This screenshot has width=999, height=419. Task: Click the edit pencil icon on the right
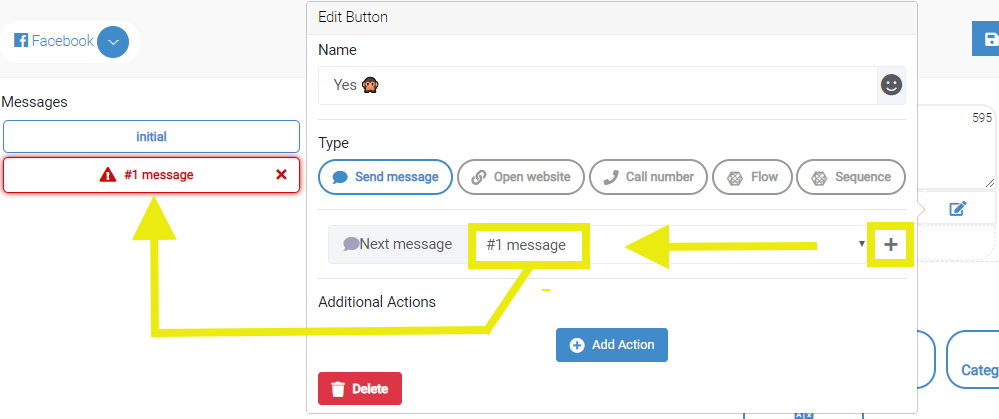958,208
